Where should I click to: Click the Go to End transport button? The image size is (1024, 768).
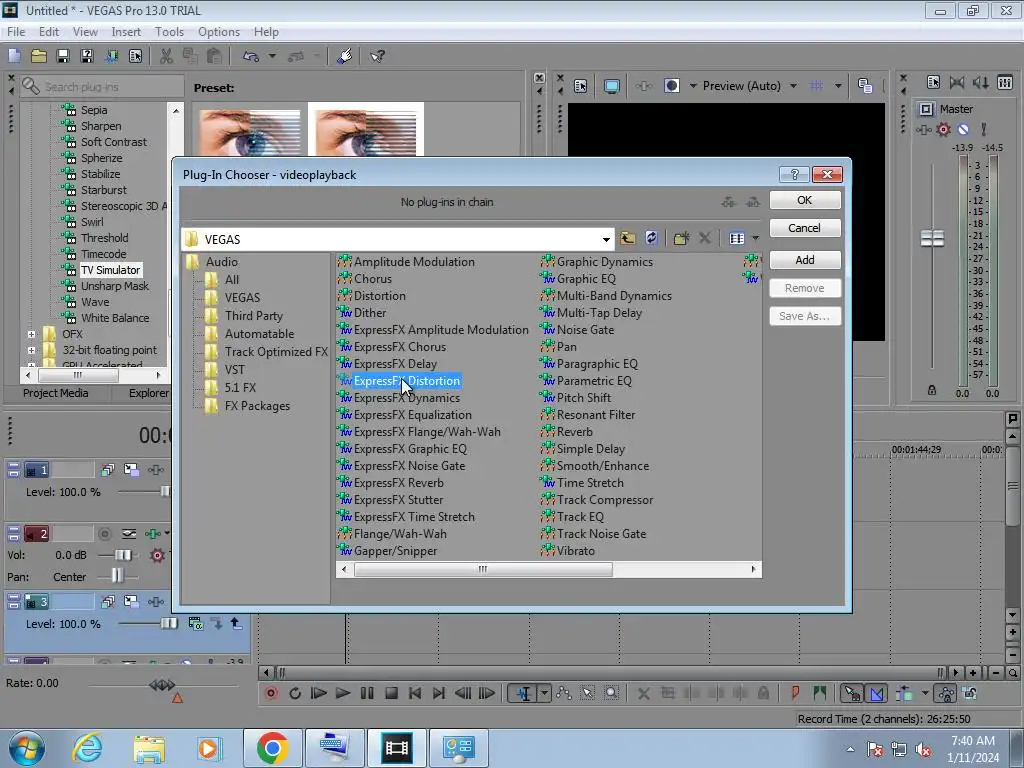(x=439, y=693)
